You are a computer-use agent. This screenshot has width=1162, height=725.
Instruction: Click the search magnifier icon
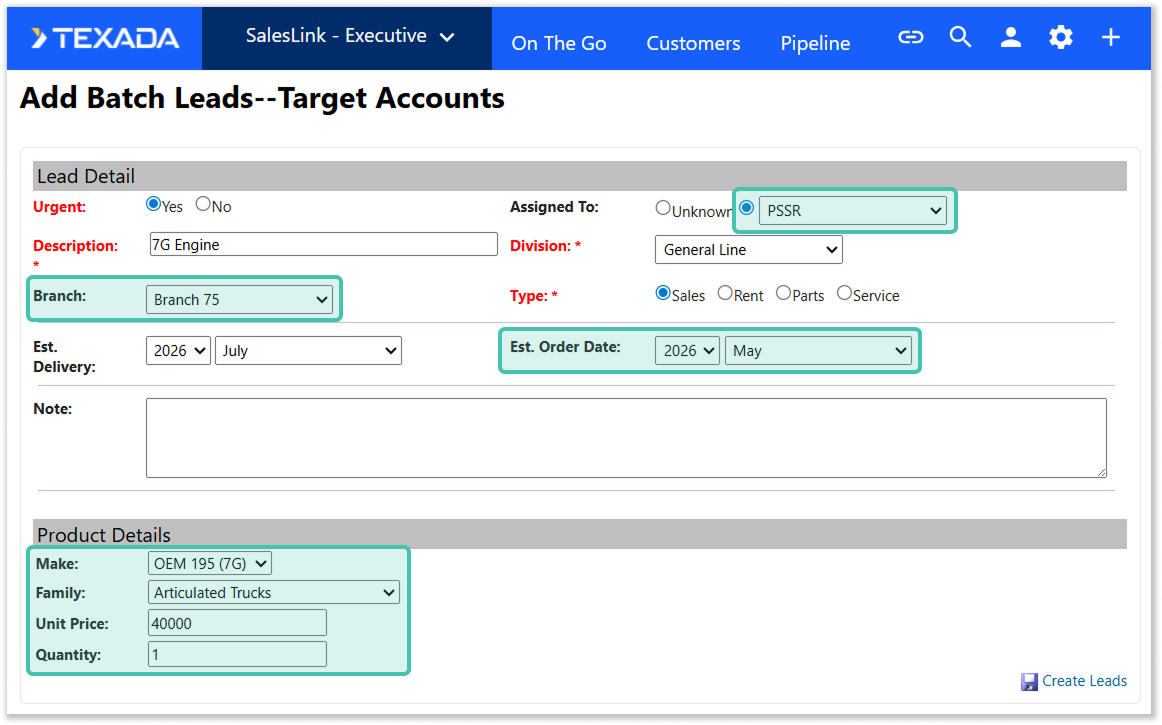960,38
